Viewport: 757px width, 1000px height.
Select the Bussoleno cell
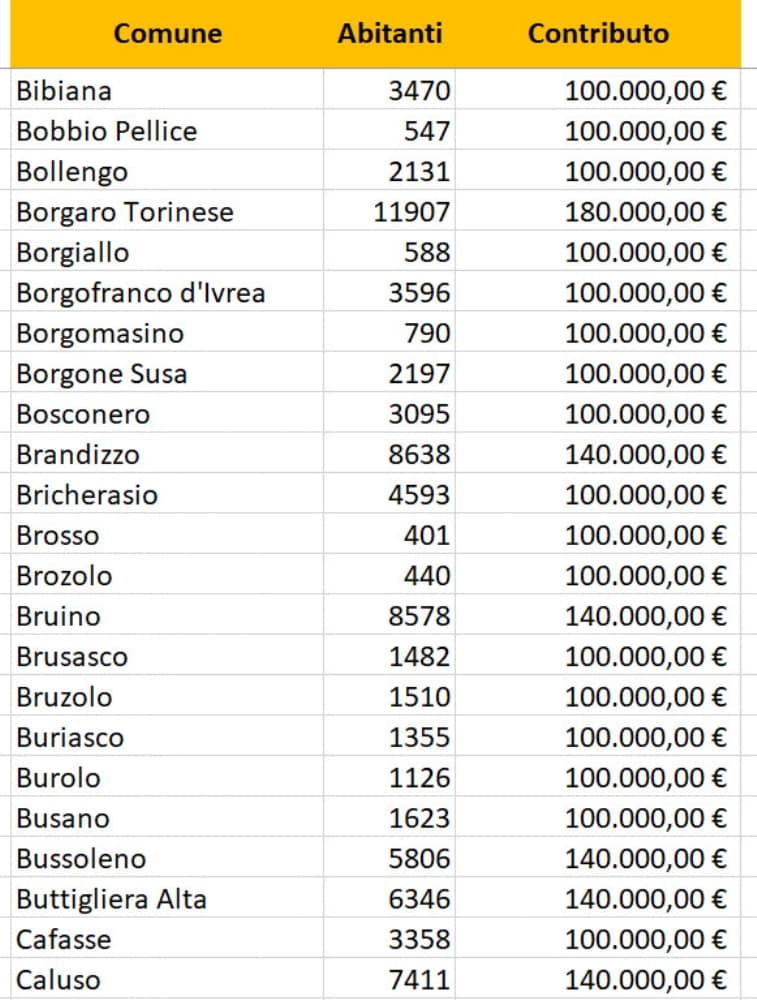tap(81, 858)
